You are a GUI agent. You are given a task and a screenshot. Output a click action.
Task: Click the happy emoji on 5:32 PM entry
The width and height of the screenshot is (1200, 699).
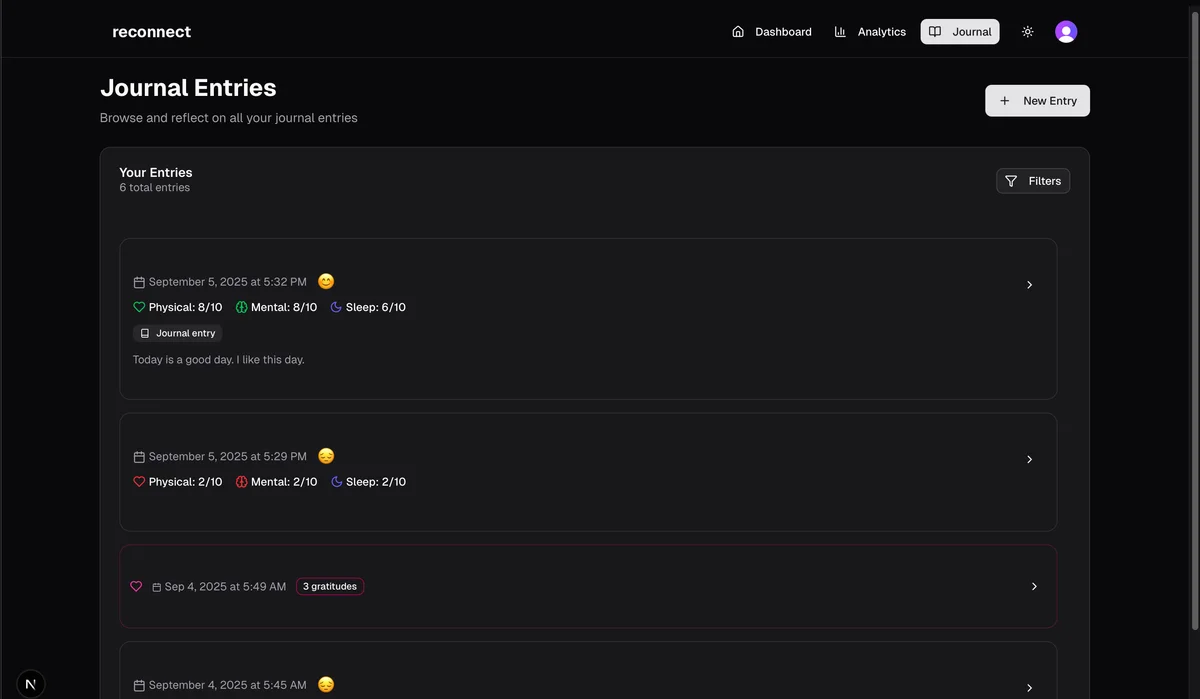326,282
